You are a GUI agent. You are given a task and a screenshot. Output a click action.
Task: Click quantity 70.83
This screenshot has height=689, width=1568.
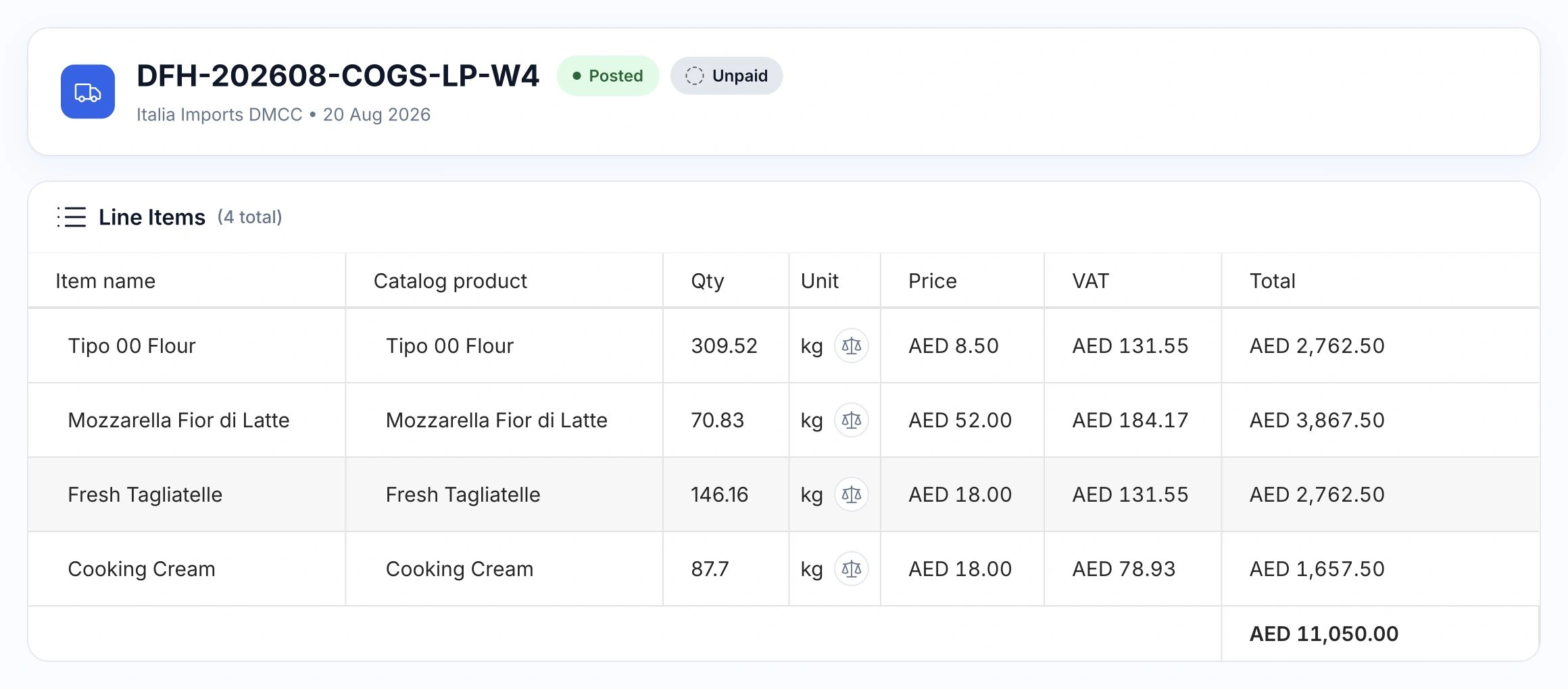pyautogui.click(x=717, y=421)
